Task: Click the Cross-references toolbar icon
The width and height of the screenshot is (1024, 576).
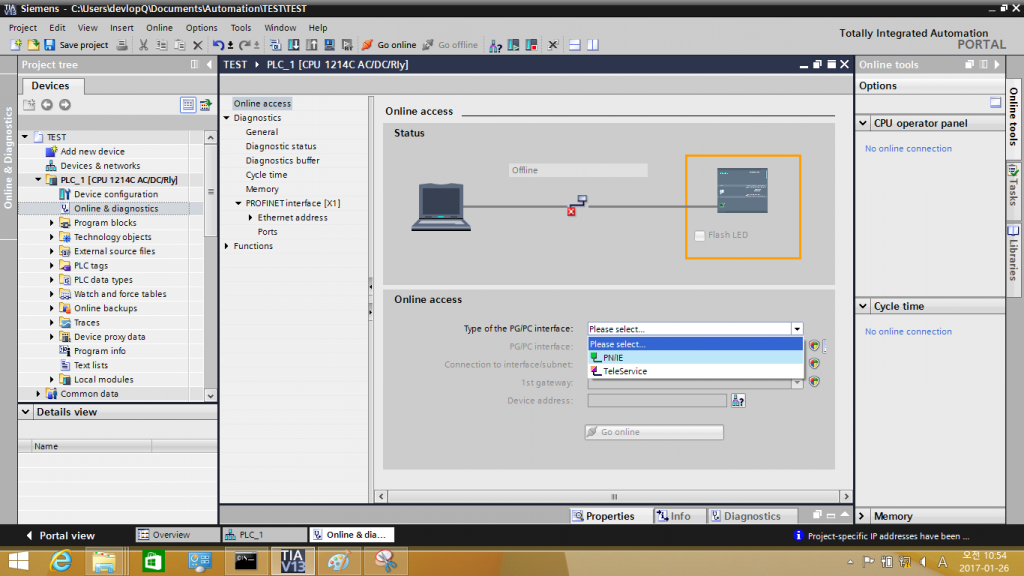Action: (553, 45)
